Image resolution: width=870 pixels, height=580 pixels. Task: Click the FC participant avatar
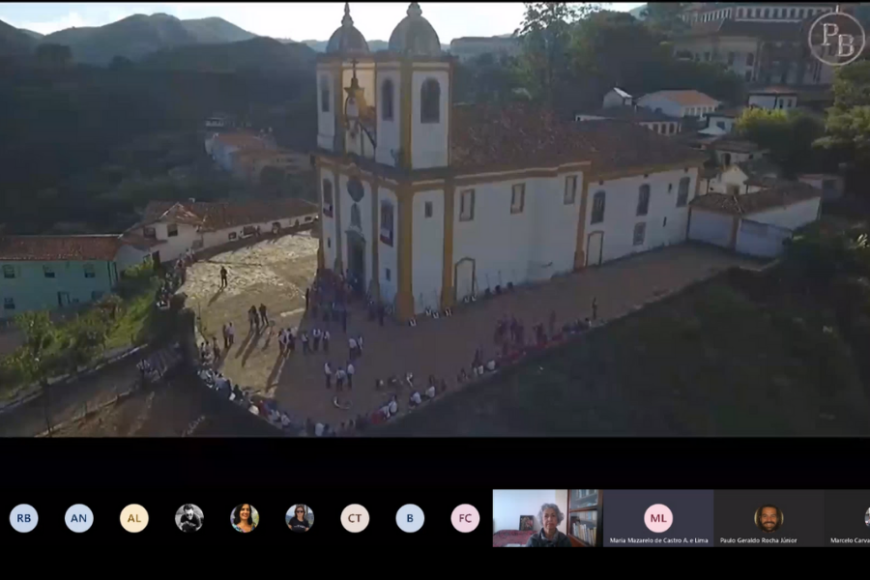465,518
